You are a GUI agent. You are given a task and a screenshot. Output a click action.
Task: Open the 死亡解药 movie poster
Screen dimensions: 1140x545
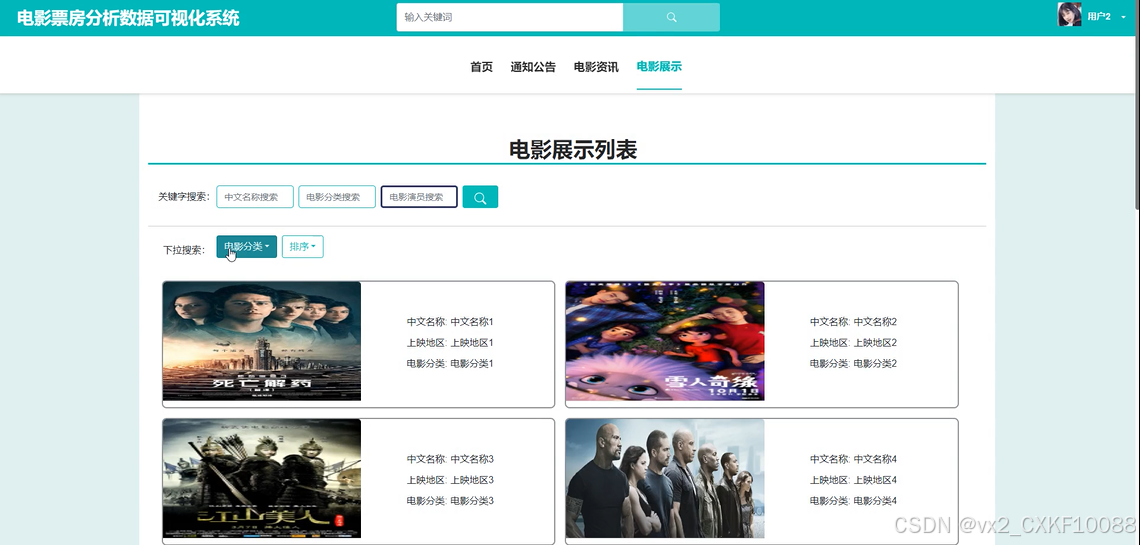(x=262, y=341)
